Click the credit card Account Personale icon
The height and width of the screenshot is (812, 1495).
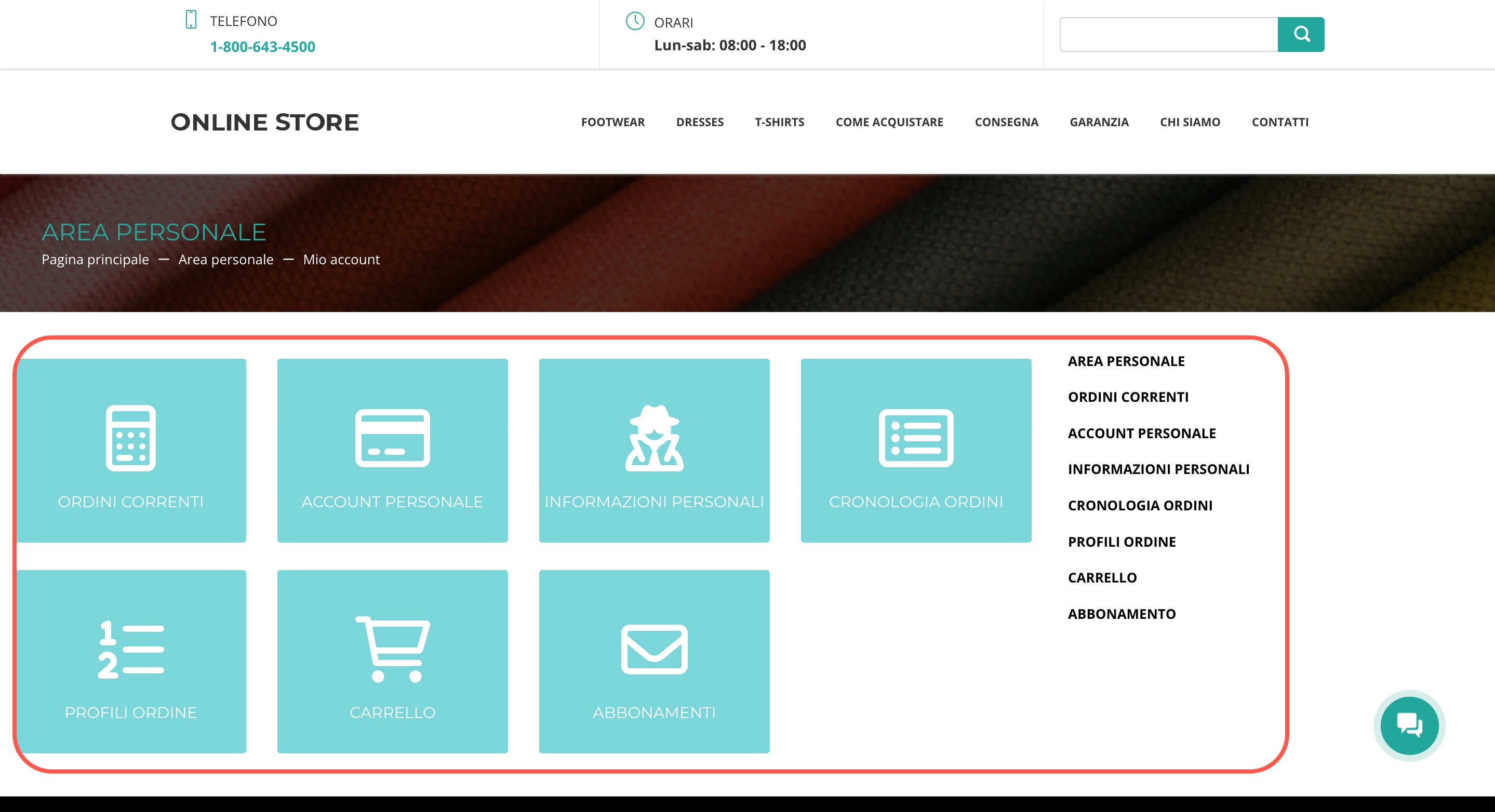coord(392,438)
